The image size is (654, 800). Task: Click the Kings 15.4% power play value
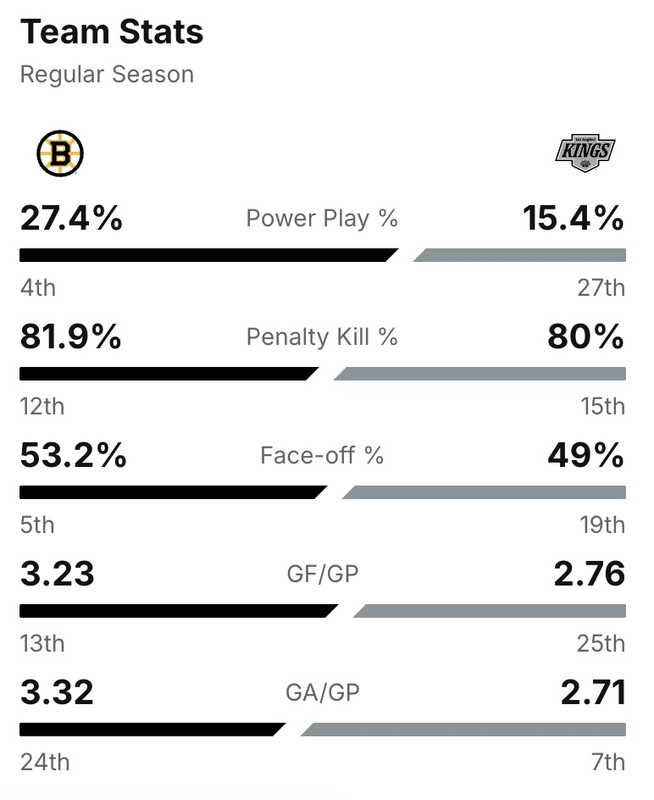pos(574,218)
